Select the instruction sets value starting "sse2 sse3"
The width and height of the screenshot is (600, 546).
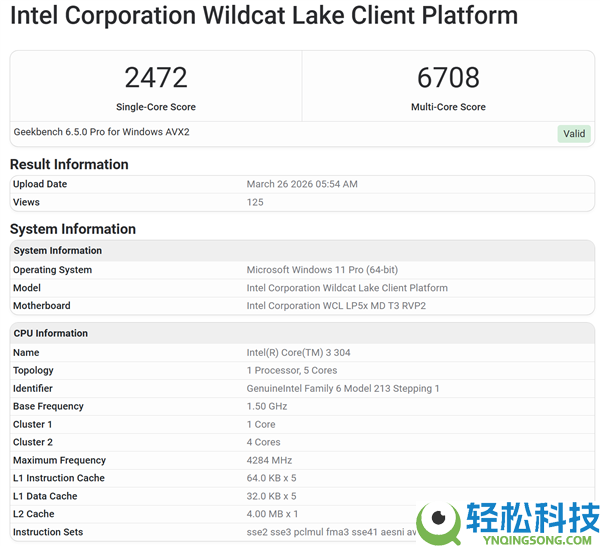[x=332, y=532]
